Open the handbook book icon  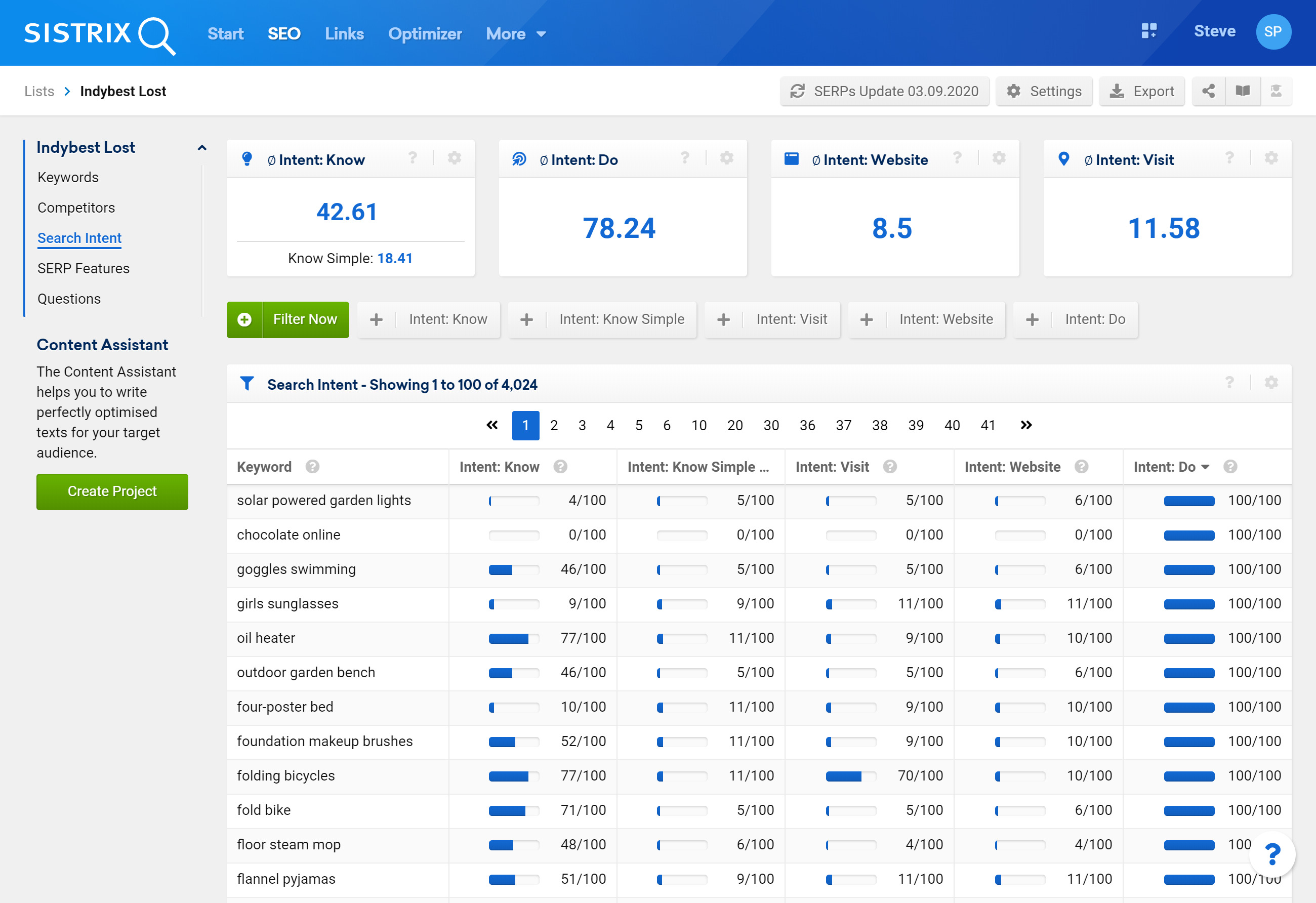(x=1243, y=91)
